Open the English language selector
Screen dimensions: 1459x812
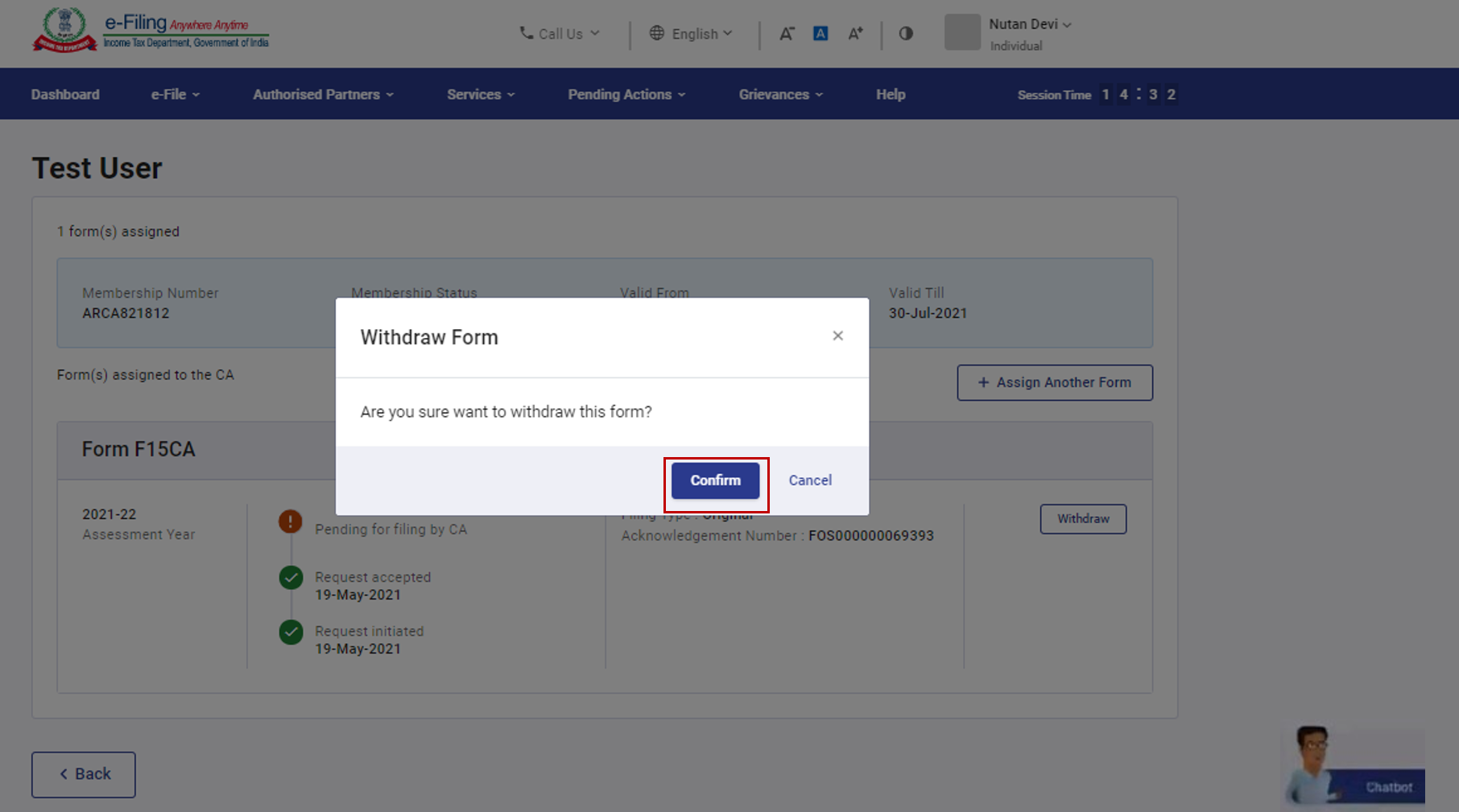pos(692,34)
